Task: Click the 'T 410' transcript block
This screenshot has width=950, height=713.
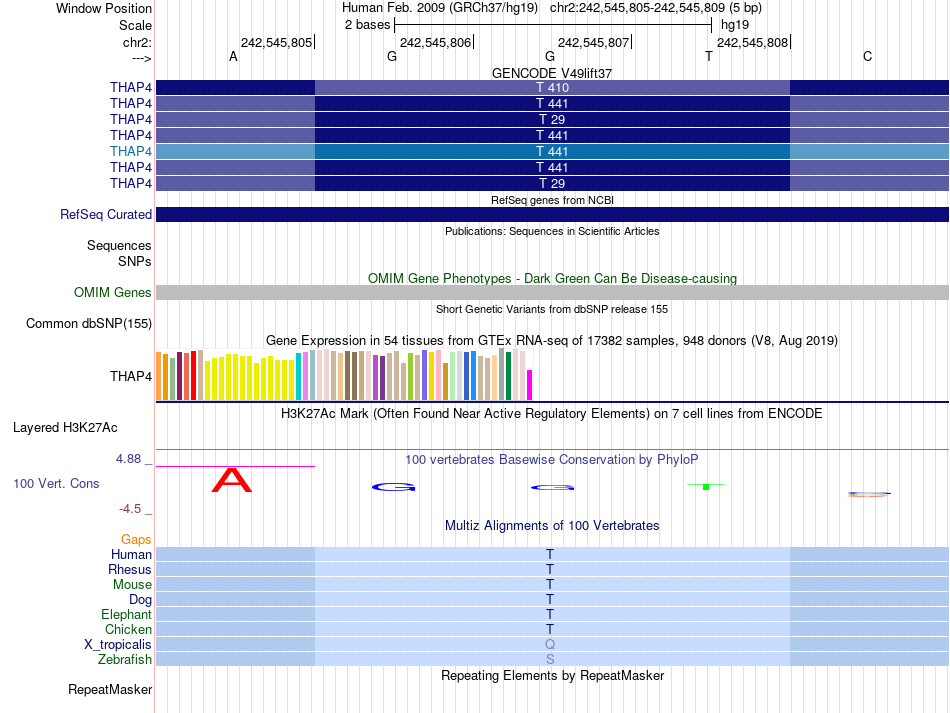Action: coord(553,87)
